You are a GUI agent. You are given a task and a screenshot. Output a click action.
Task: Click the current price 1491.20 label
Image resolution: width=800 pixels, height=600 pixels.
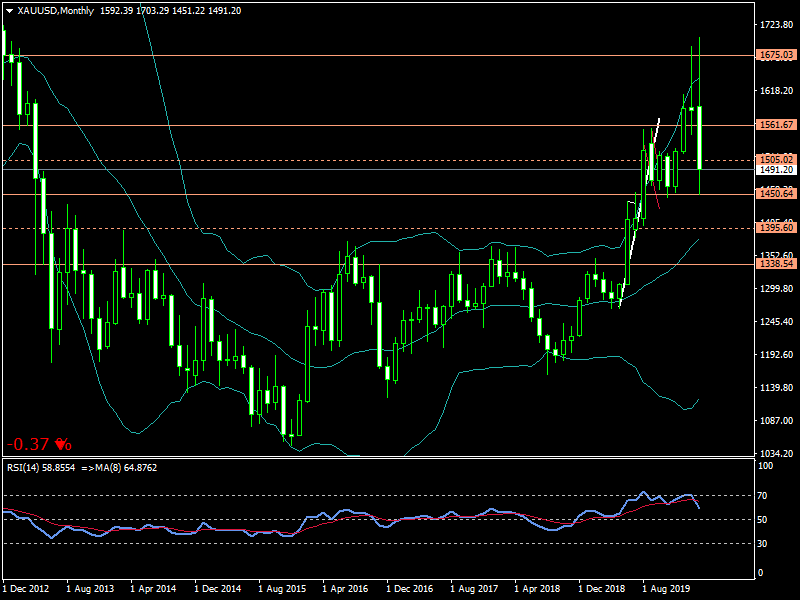(x=776, y=170)
